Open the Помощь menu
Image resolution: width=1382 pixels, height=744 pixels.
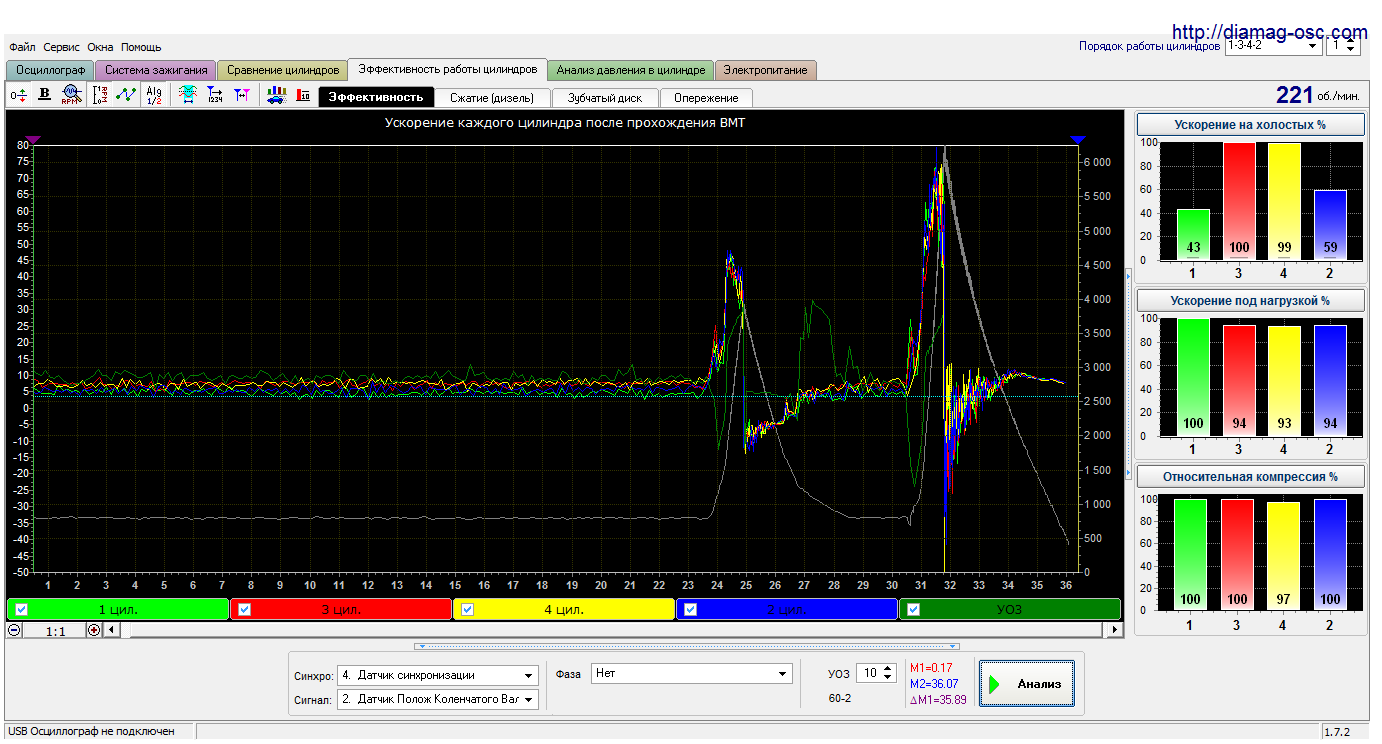(x=141, y=47)
